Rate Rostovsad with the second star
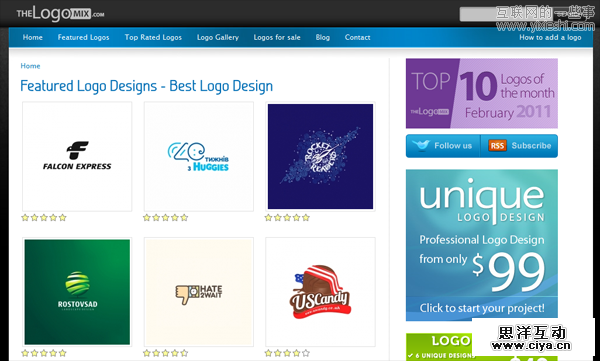This screenshot has width=600, height=361. click(34, 353)
